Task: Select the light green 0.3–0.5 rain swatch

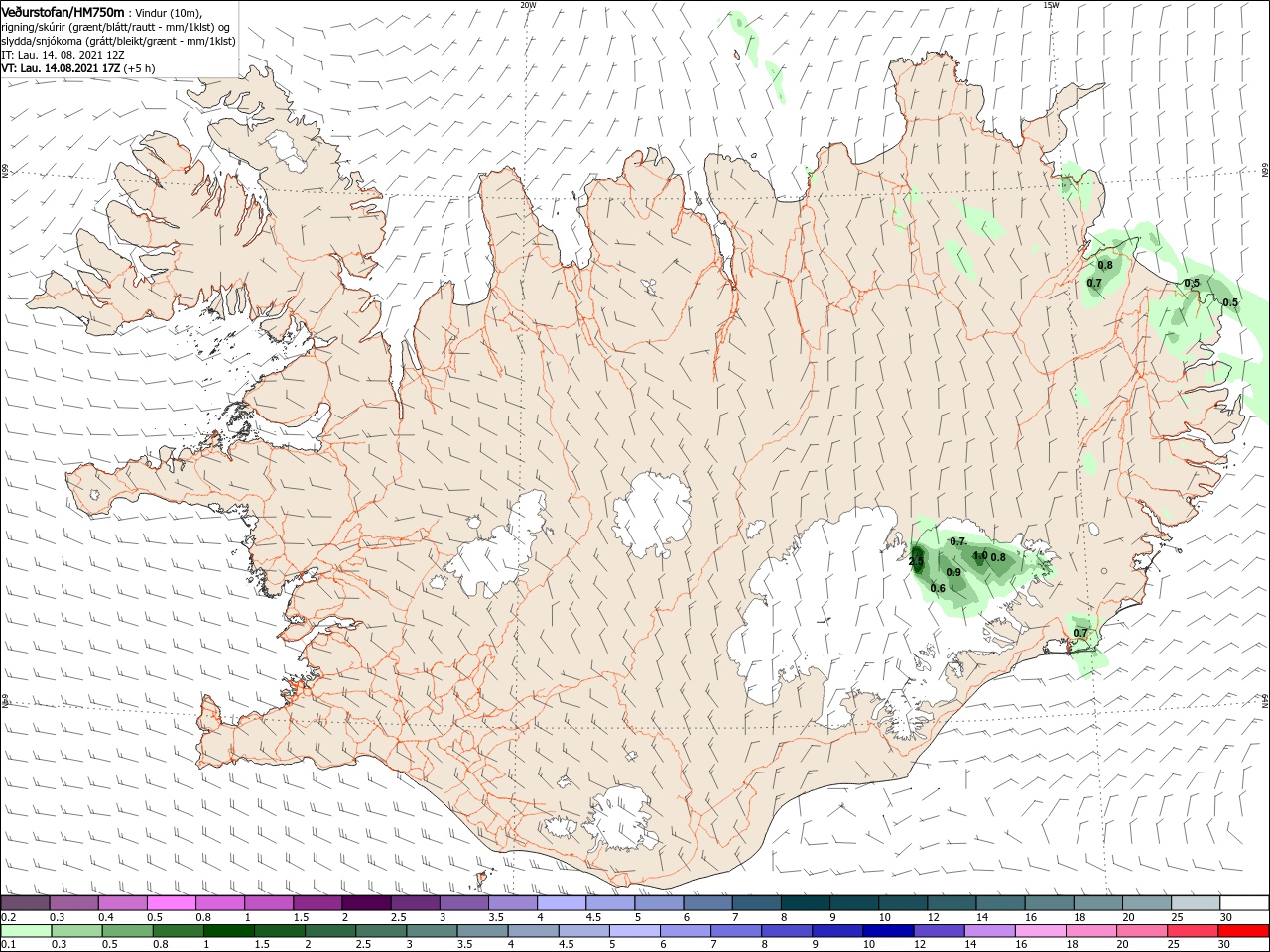Action: (77, 931)
